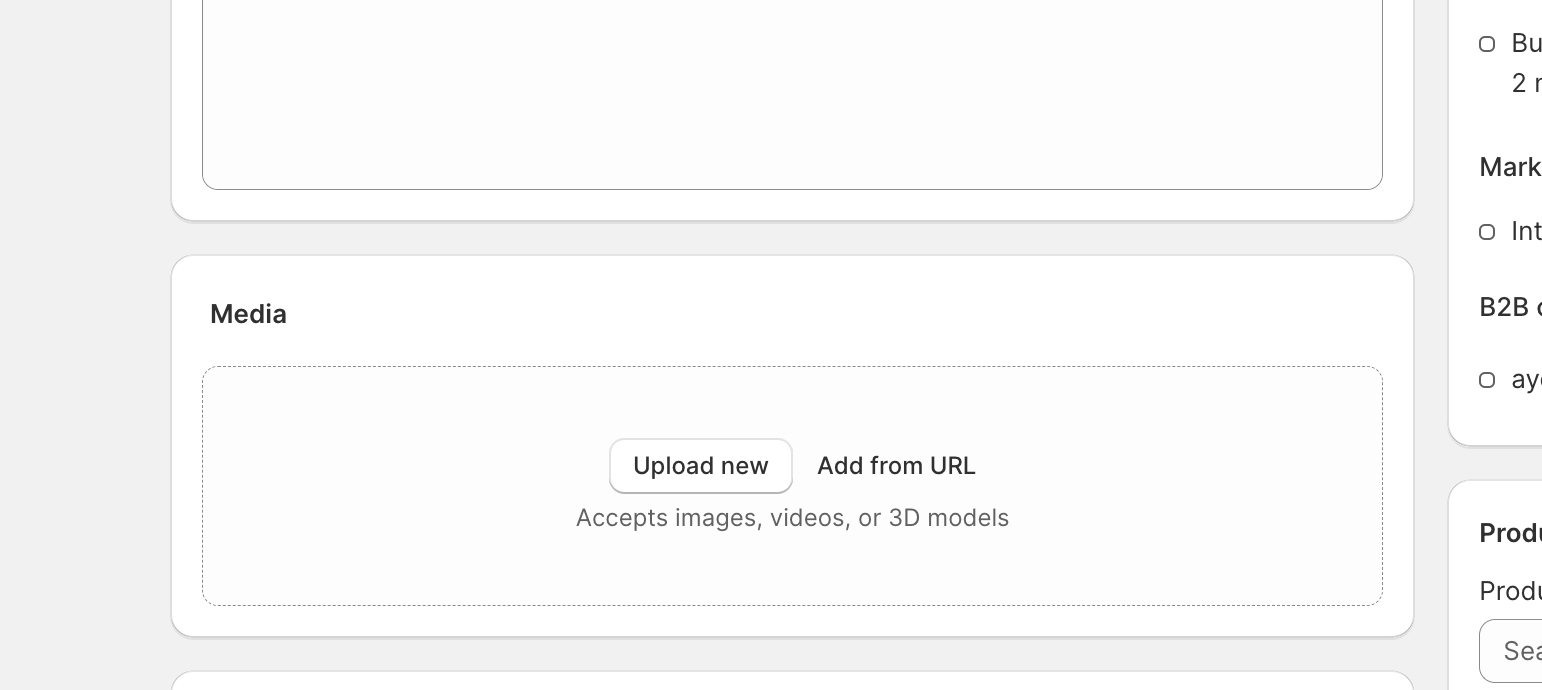Select the 'Bu' publishing entry text
The image size is (1542, 690).
click(1526, 44)
